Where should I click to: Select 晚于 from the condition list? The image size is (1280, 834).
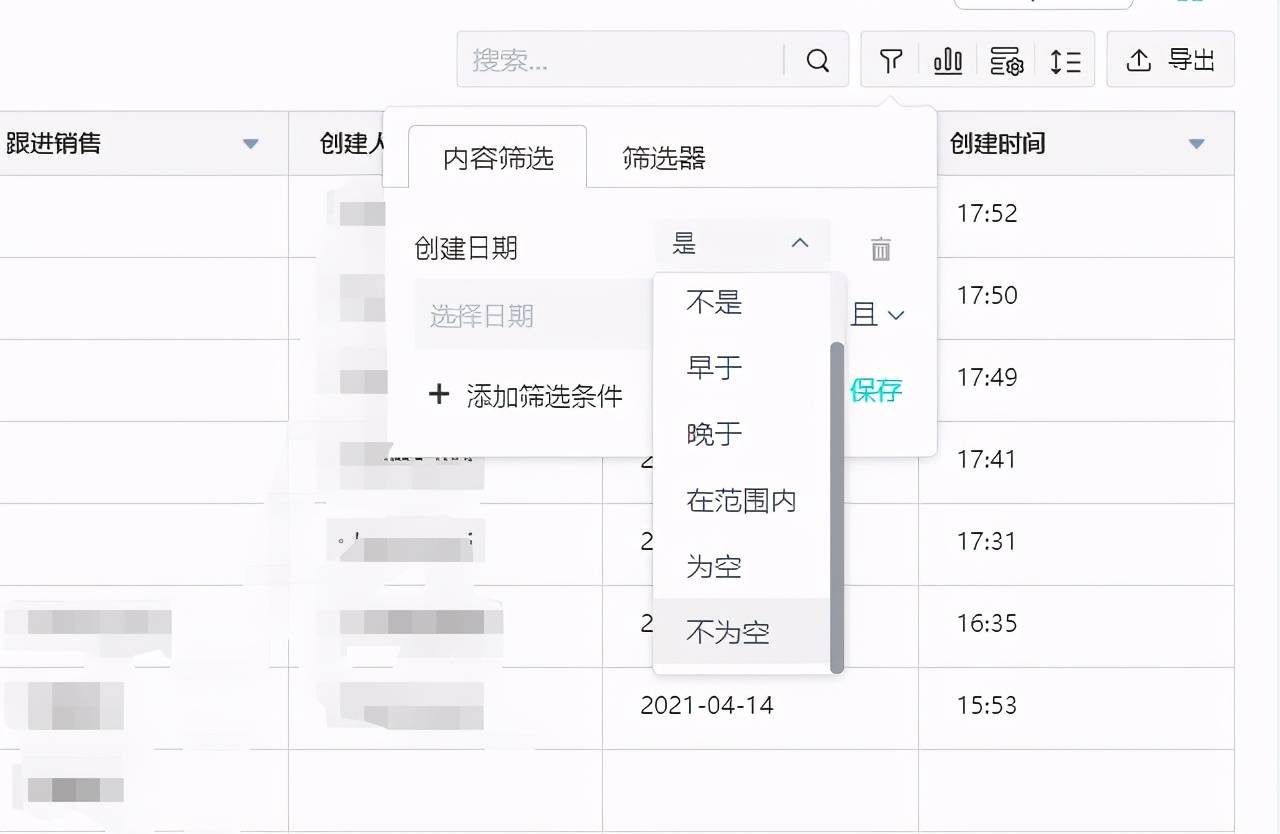click(x=742, y=434)
